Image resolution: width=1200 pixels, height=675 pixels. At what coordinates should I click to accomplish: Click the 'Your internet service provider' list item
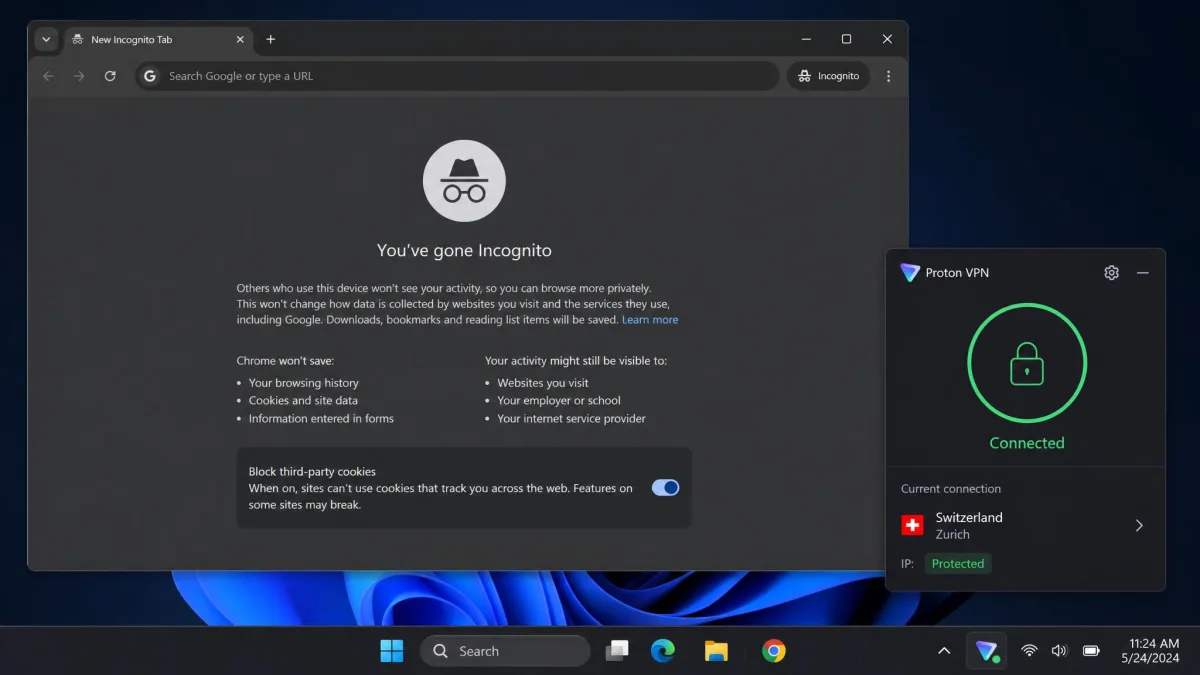(571, 419)
